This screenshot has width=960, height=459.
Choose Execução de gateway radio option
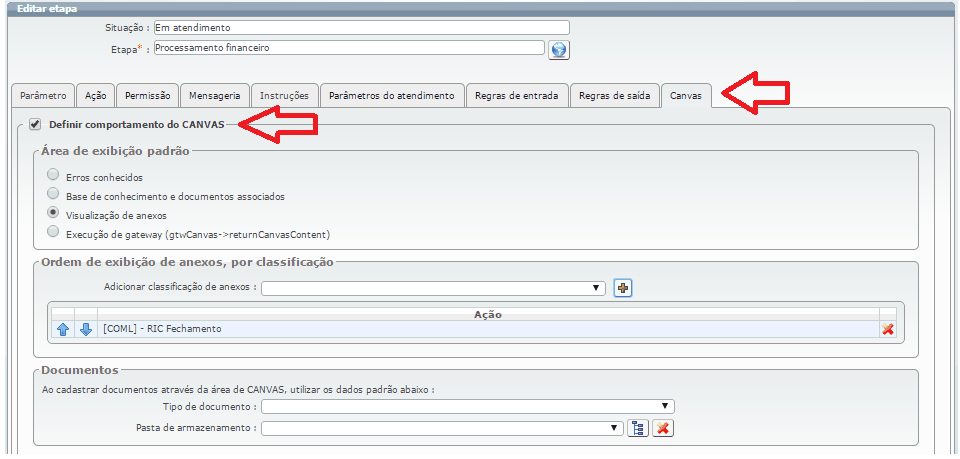(x=53, y=233)
